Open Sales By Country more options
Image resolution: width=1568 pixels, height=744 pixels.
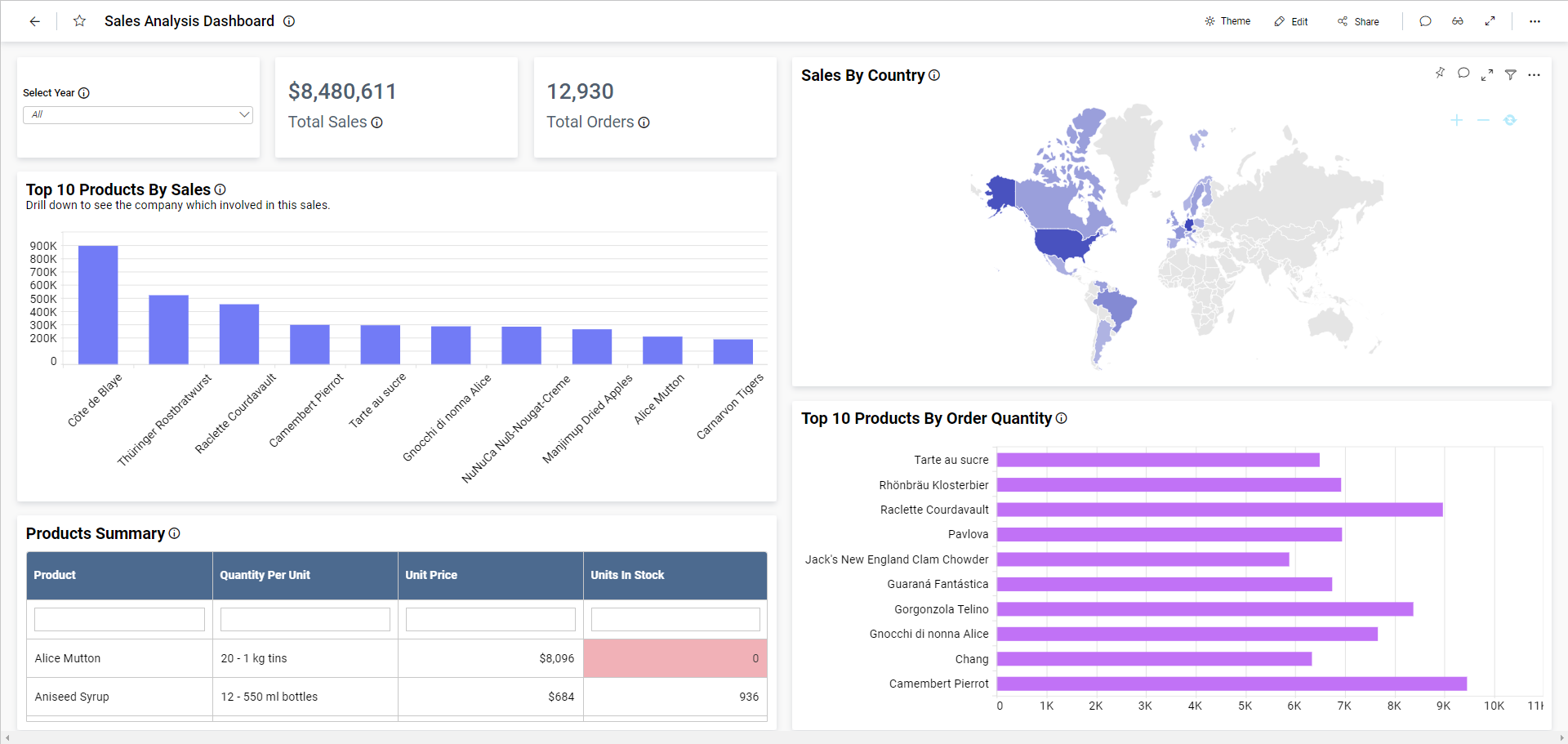[x=1535, y=74]
